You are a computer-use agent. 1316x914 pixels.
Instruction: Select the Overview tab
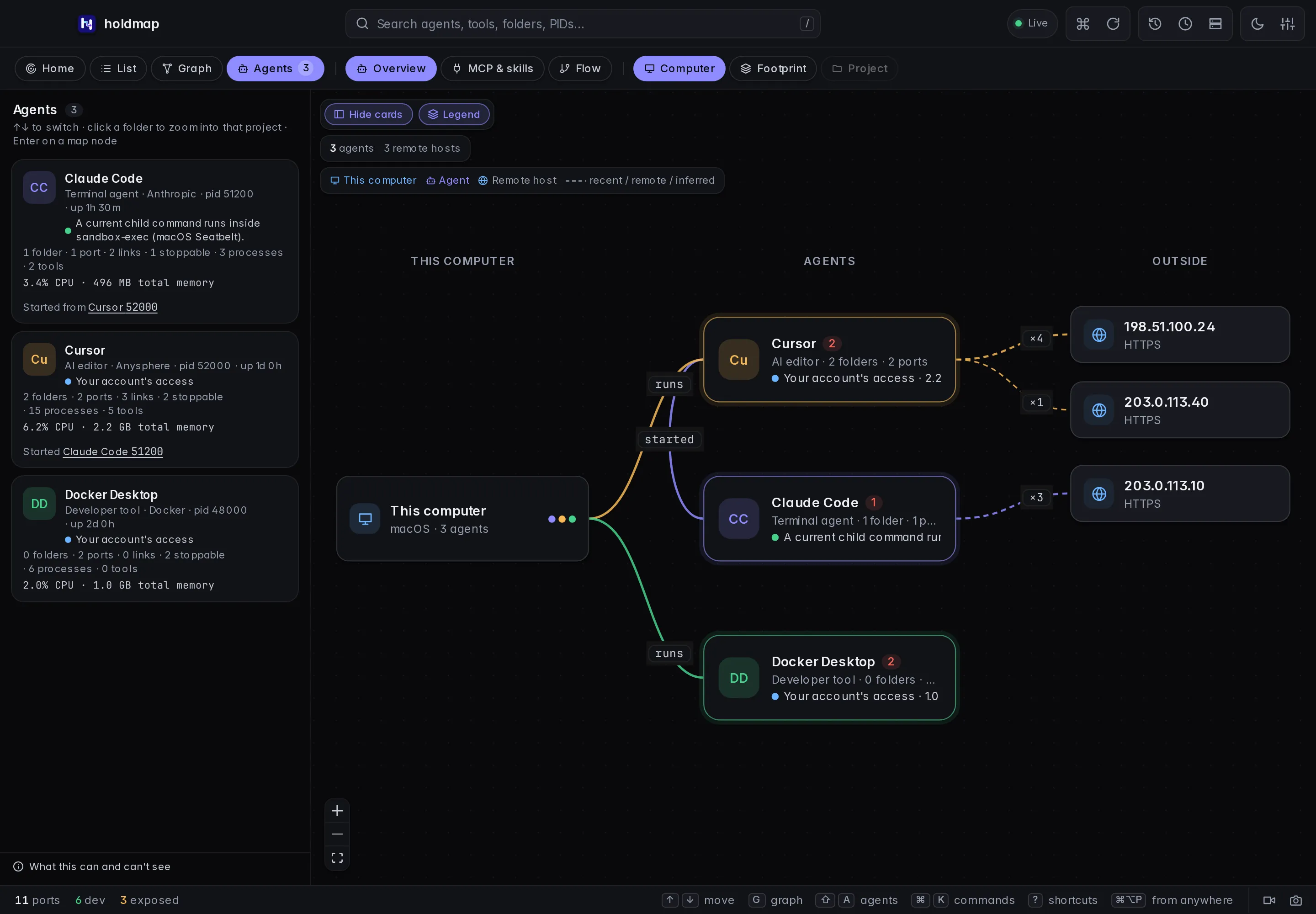pyautogui.click(x=391, y=69)
